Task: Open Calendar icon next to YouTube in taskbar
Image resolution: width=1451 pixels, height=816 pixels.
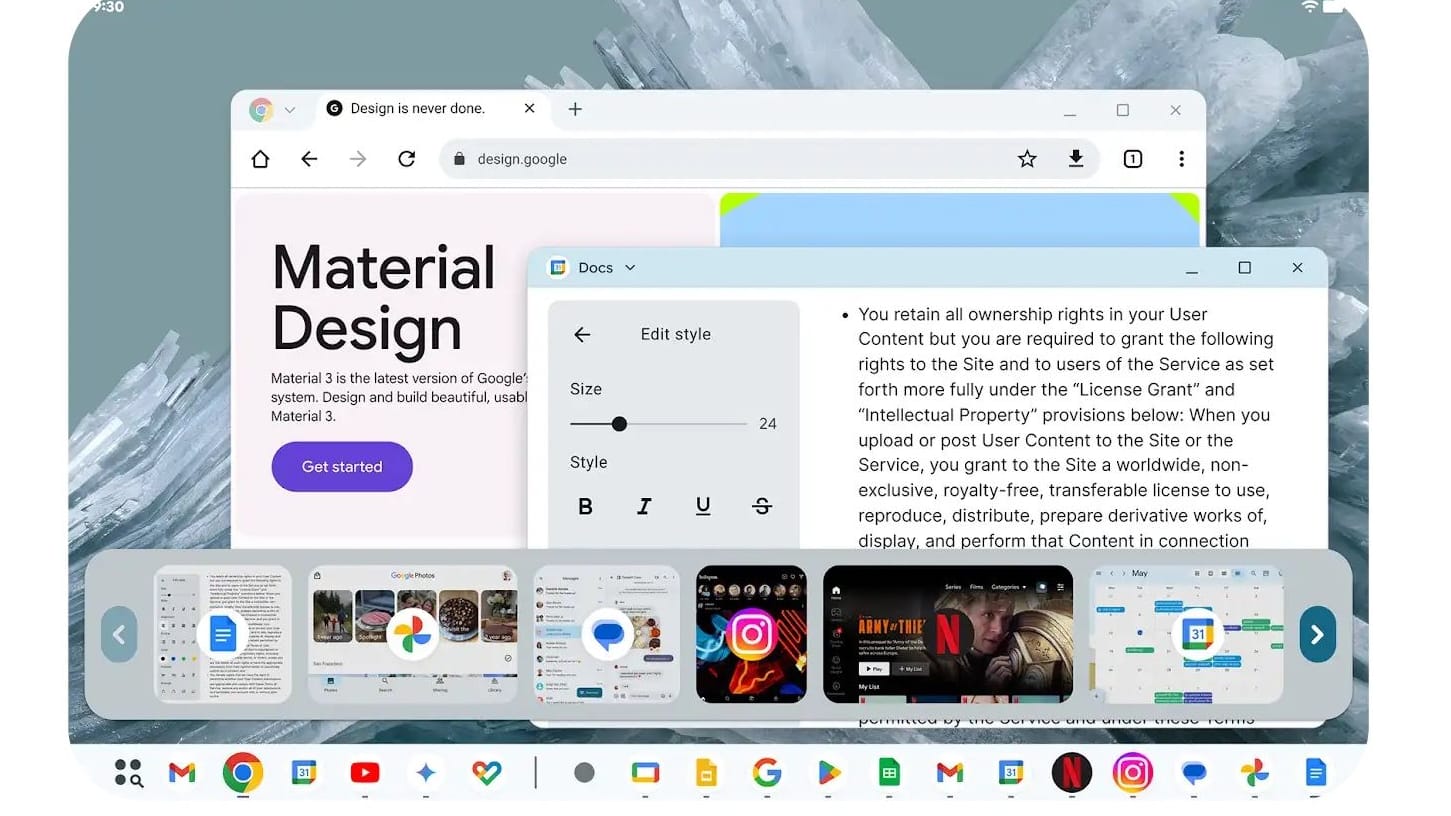Action: [304, 772]
